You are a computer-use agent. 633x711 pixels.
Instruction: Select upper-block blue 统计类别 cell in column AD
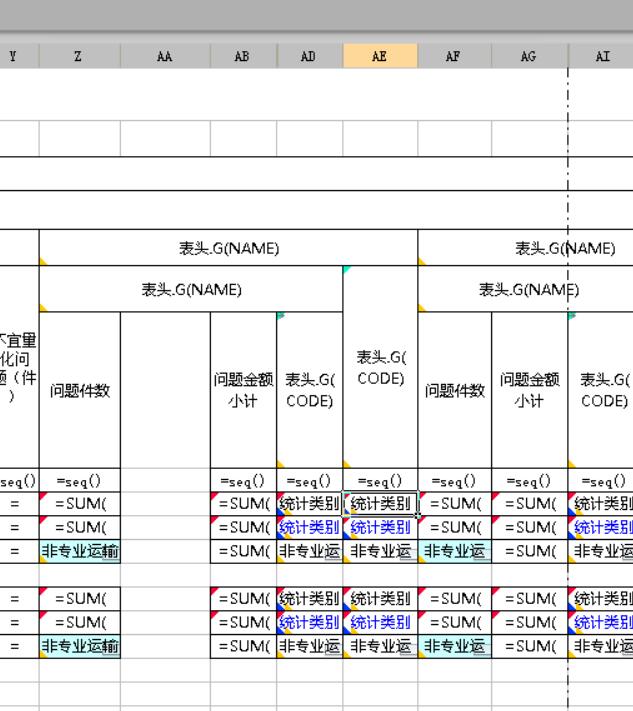point(310,527)
